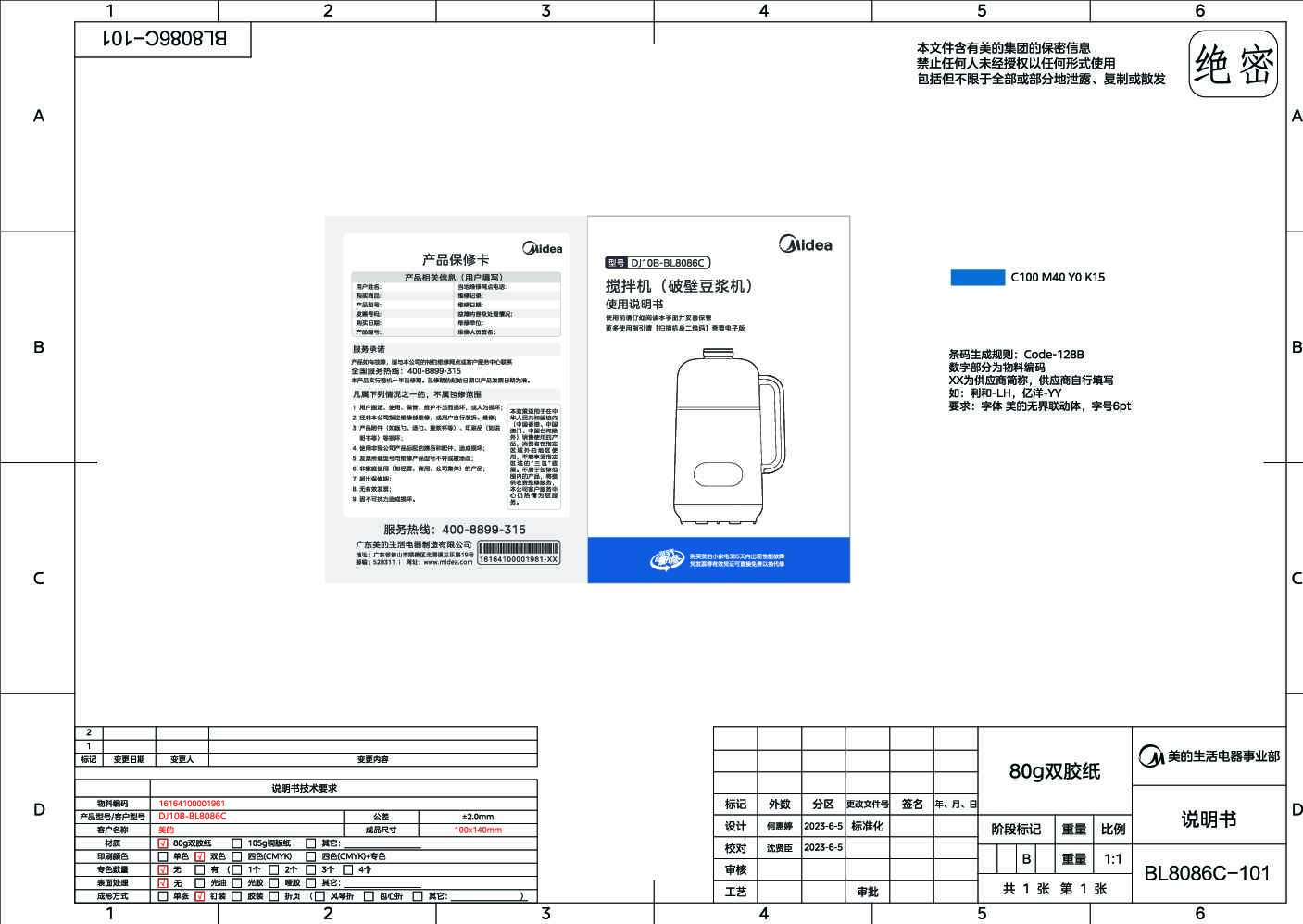Click the 广东美的生活电器制造有限公司 company name
This screenshot has width=1303, height=924.
pos(414,544)
